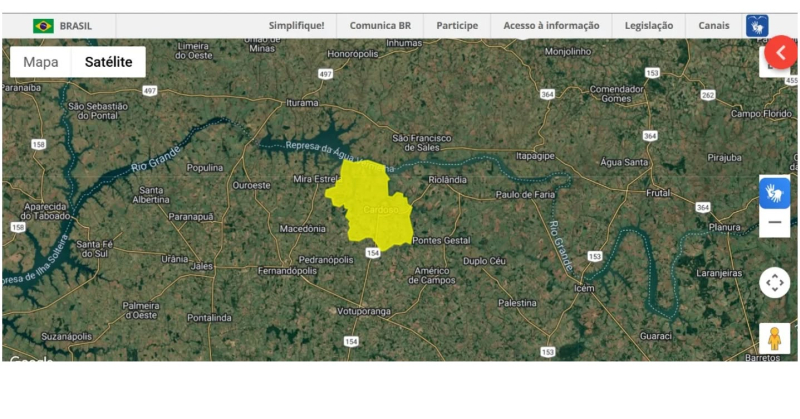Click the Brazil flag icon
800x419 pixels.
pyautogui.click(x=43, y=26)
